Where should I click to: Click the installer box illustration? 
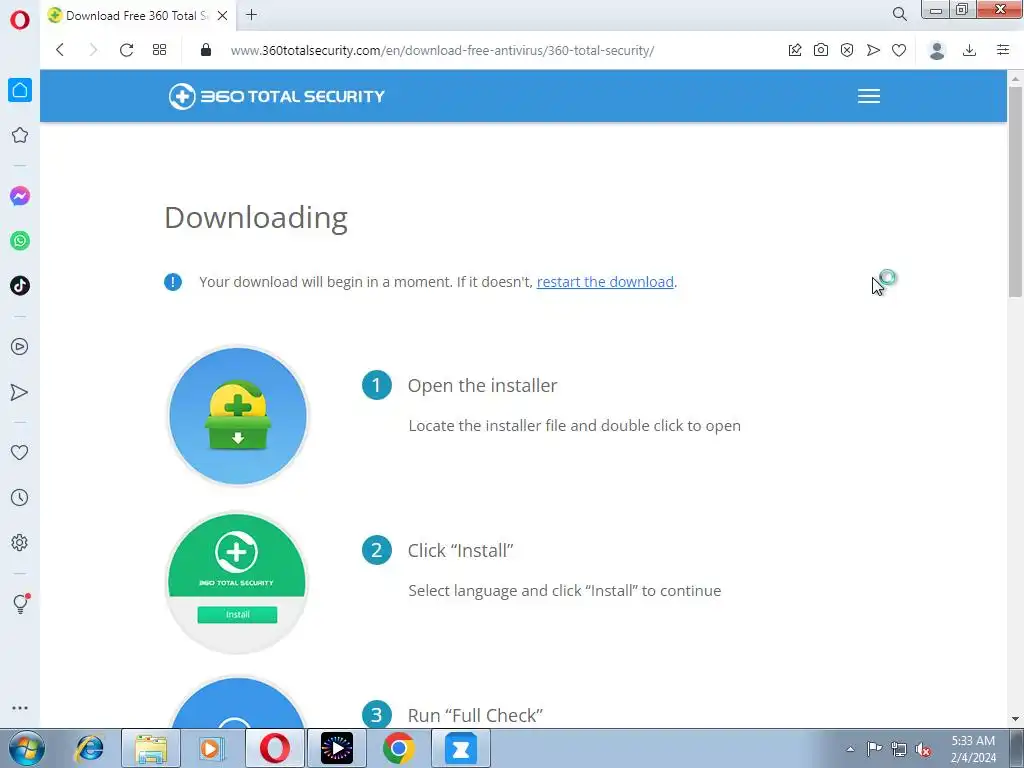238,415
